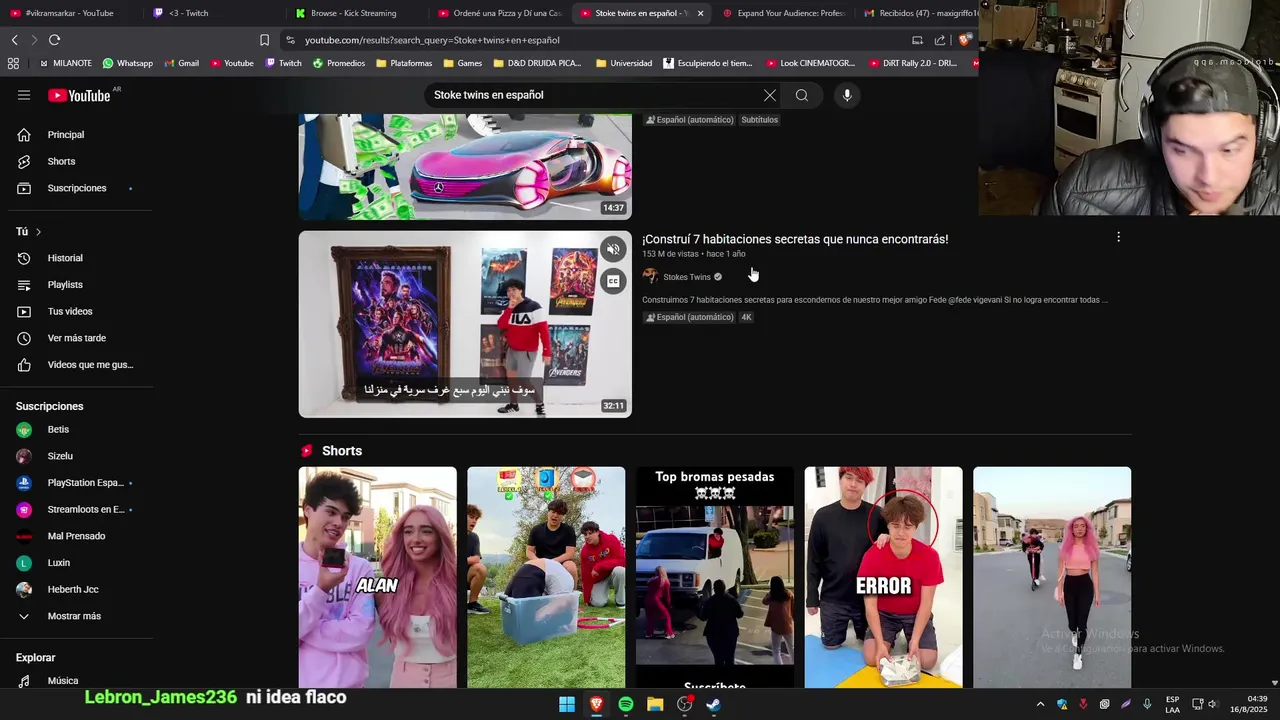Open more options for secret rooms video
The image size is (1280, 720).
click(x=1118, y=237)
